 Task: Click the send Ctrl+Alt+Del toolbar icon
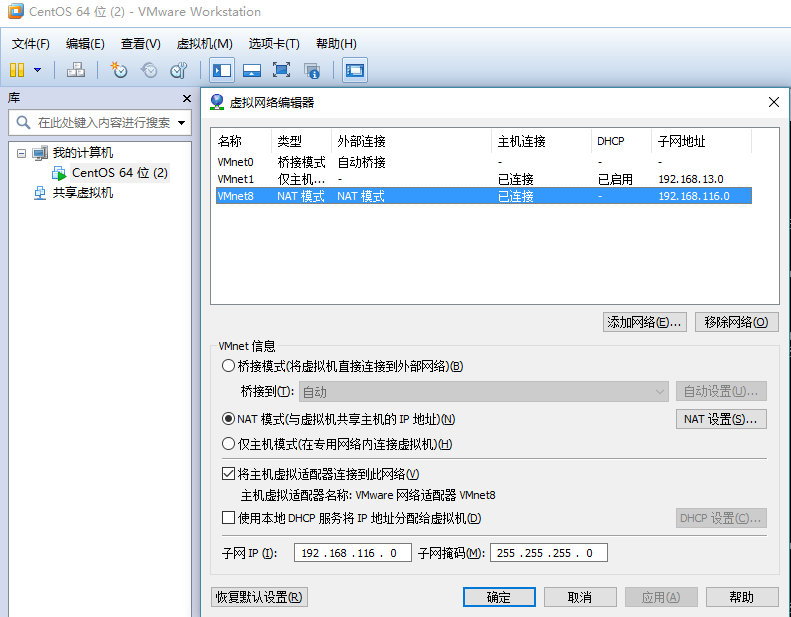tap(76, 70)
